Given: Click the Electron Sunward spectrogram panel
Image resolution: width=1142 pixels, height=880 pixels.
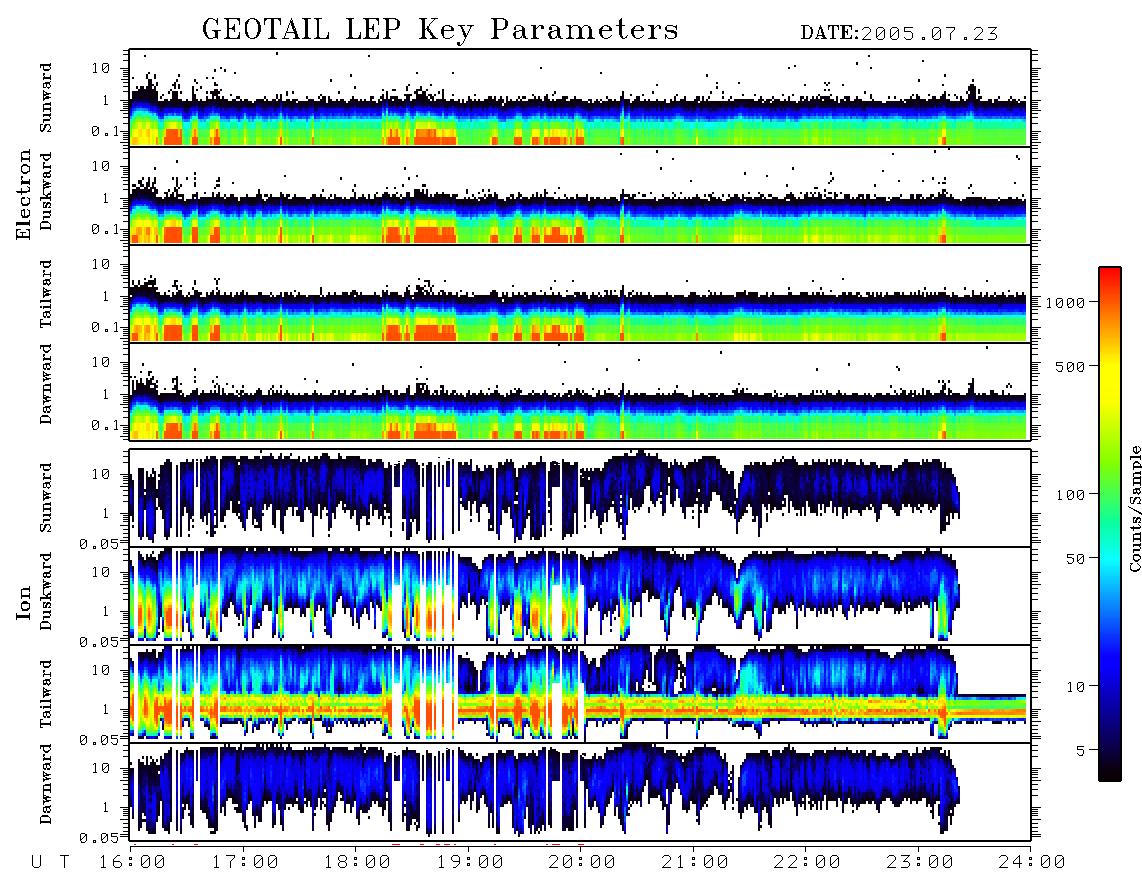Looking at the screenshot, I should point(580,98).
